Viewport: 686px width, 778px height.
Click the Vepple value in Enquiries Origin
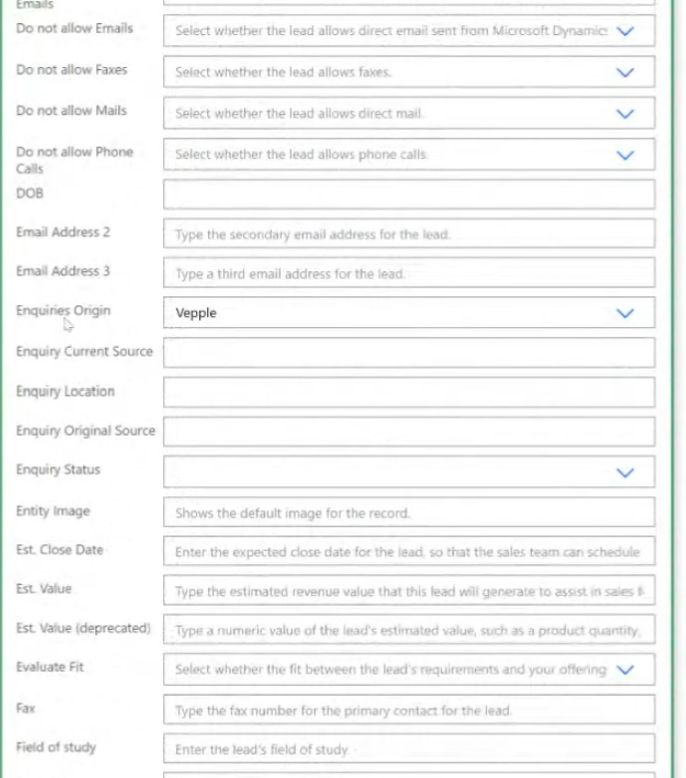(x=196, y=313)
